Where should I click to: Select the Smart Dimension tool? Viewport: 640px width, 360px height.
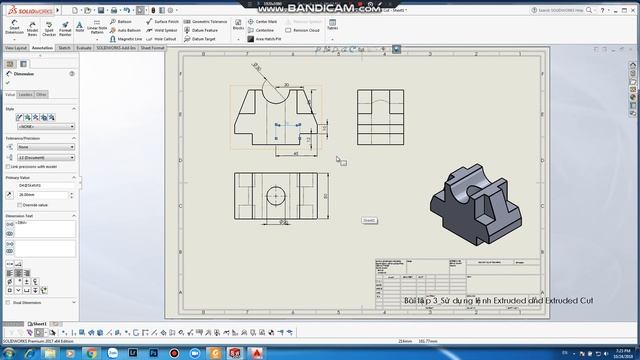coord(14,27)
